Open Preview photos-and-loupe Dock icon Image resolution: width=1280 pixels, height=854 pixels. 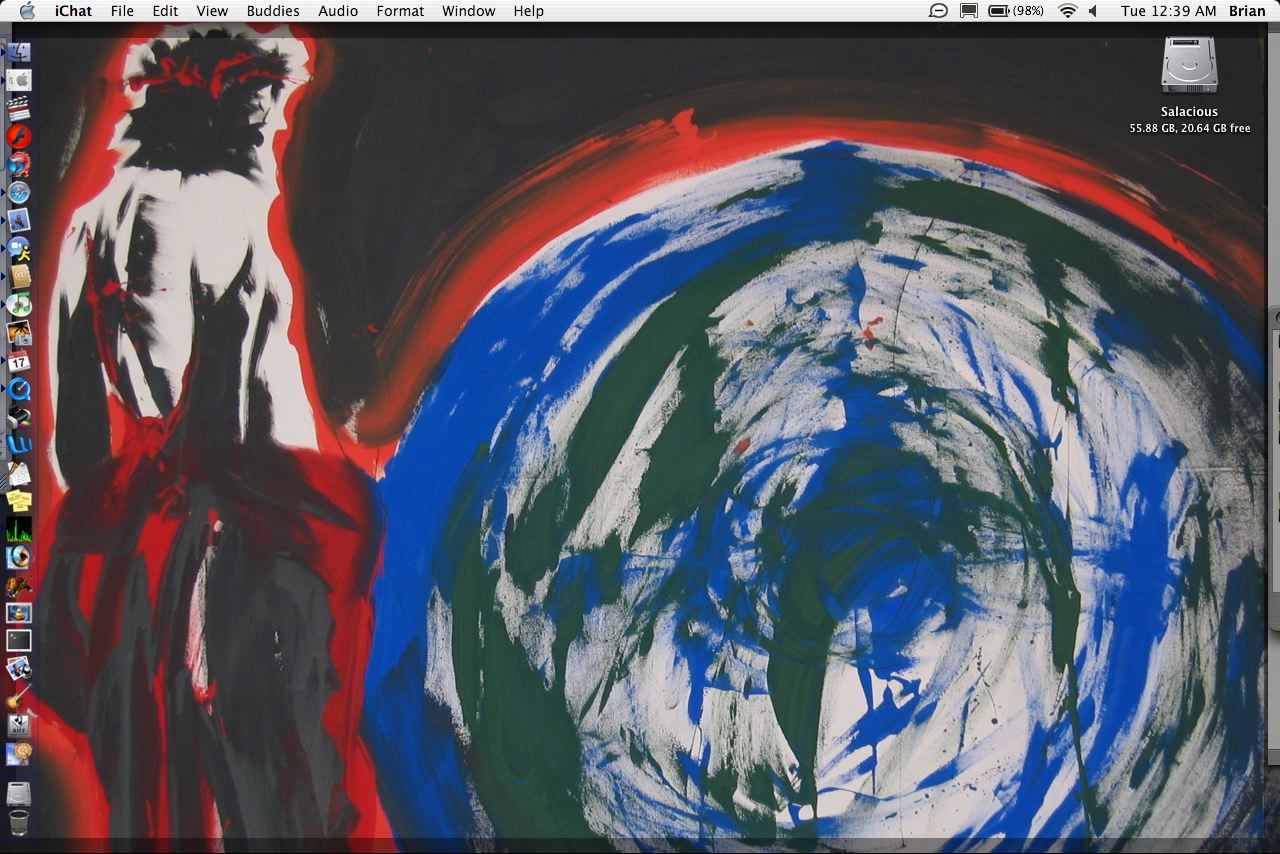click(x=19, y=669)
